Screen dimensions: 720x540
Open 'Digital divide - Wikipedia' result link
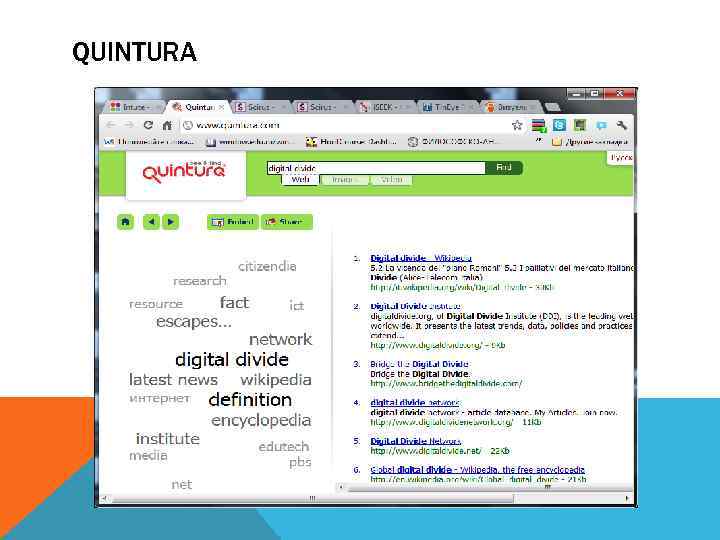[421, 258]
